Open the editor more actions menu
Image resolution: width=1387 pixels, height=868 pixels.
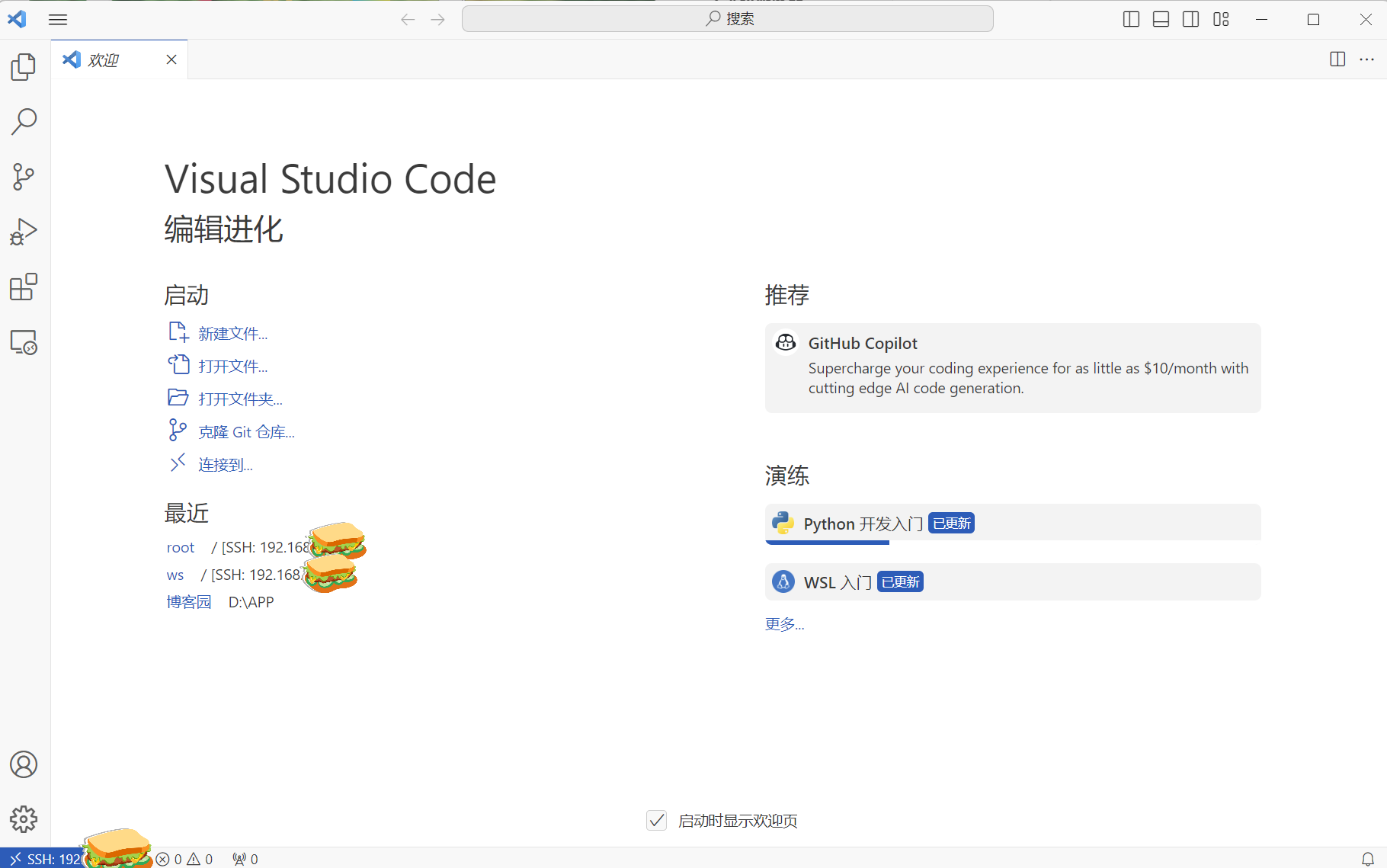1367,59
